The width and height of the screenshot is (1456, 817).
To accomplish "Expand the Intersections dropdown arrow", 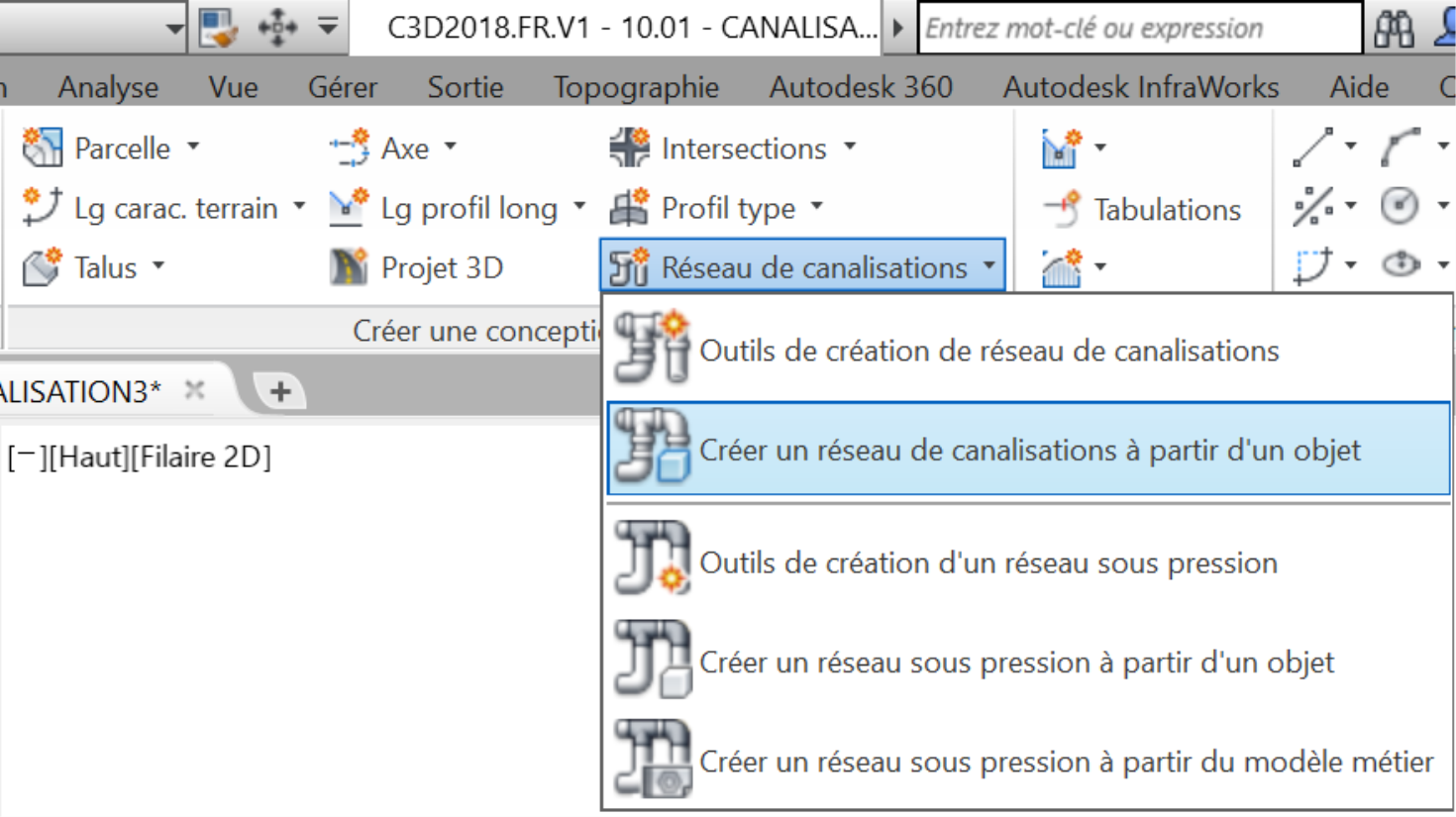I will [850, 148].
